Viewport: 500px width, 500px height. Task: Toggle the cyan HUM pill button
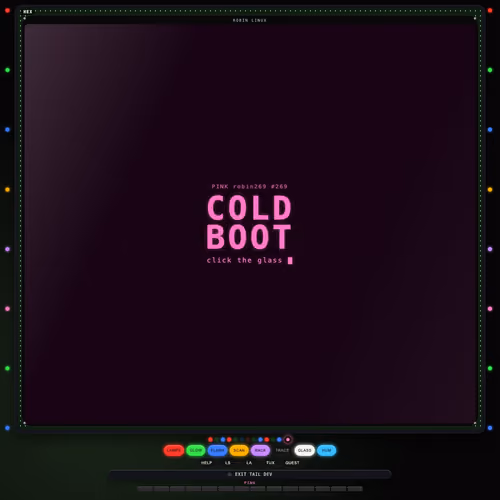(326, 450)
